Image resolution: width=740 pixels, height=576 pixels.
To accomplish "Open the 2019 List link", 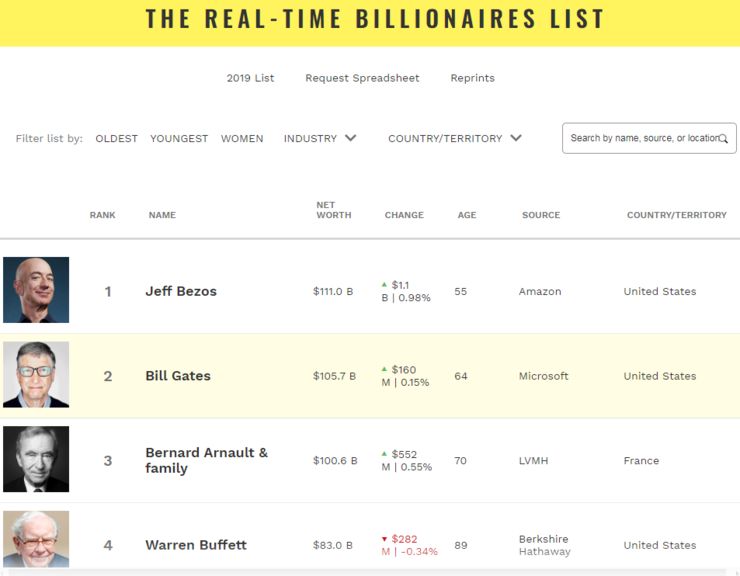I will [x=250, y=78].
